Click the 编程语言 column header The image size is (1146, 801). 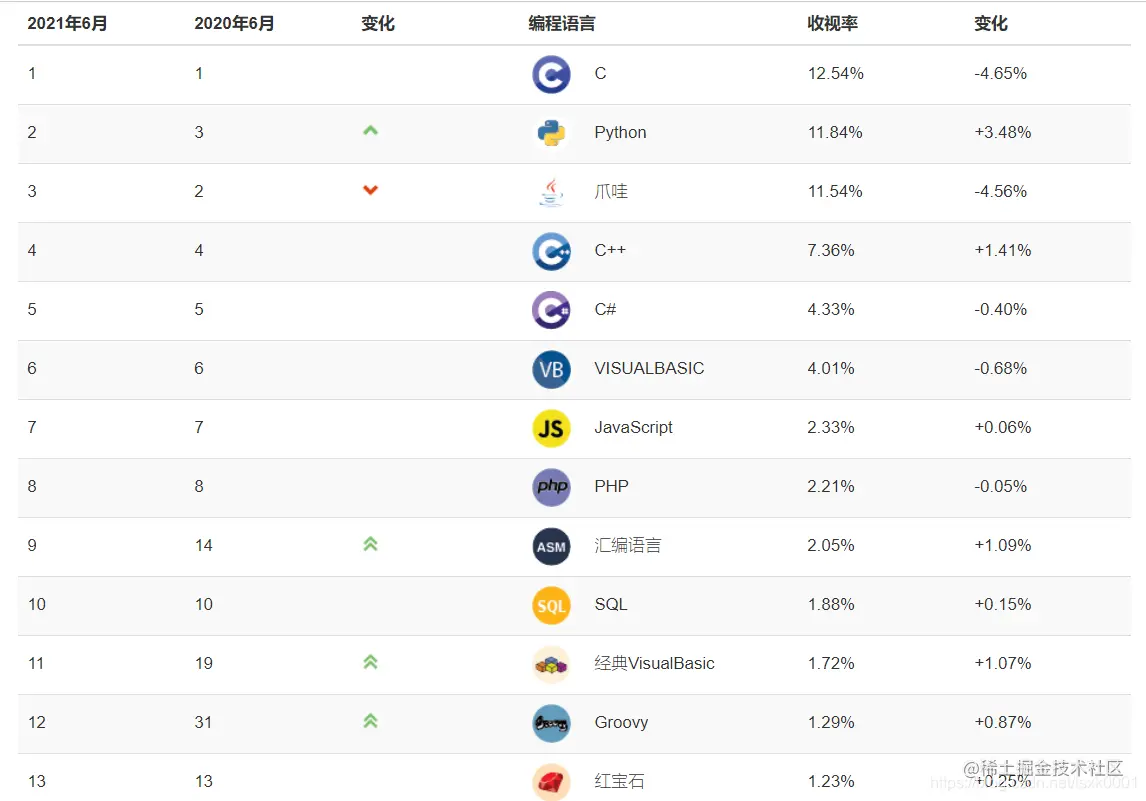[561, 23]
